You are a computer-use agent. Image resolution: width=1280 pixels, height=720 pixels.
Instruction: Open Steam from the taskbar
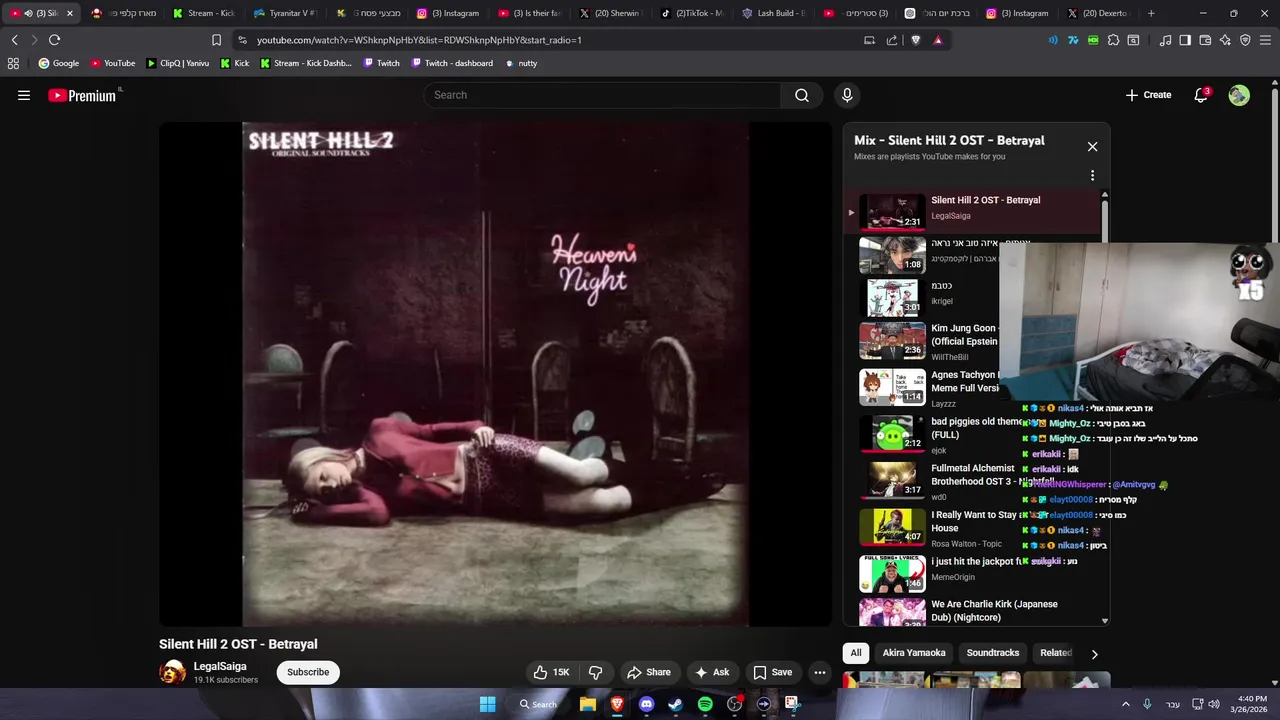pyautogui.click(x=676, y=704)
